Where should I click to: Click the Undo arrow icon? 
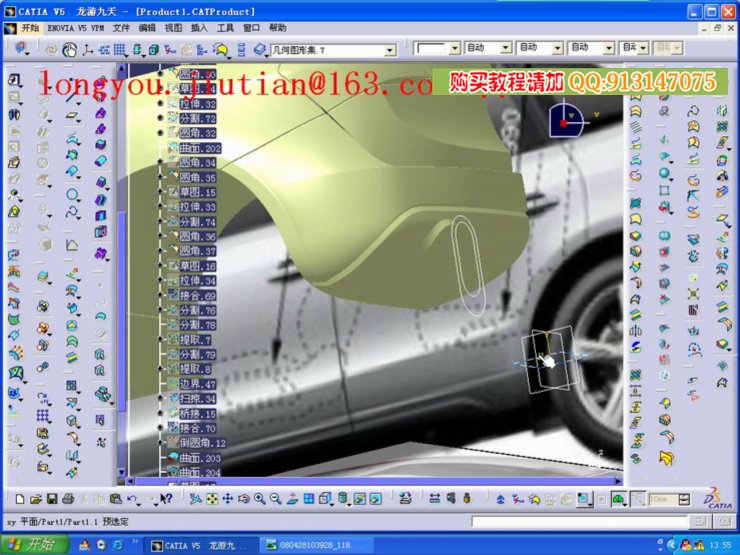[131, 498]
